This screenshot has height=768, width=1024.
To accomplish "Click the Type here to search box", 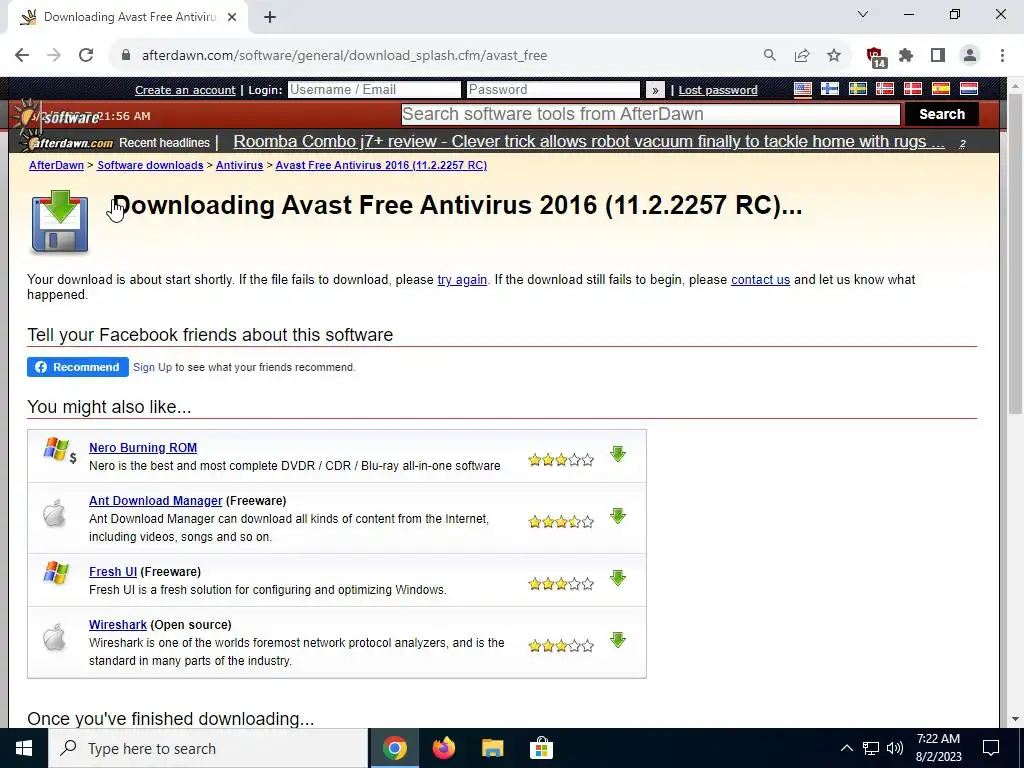I will 208,748.
